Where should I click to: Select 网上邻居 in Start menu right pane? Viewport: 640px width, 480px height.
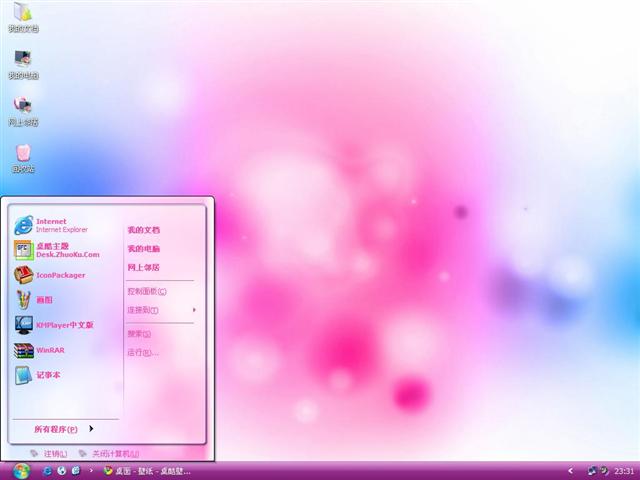144,267
